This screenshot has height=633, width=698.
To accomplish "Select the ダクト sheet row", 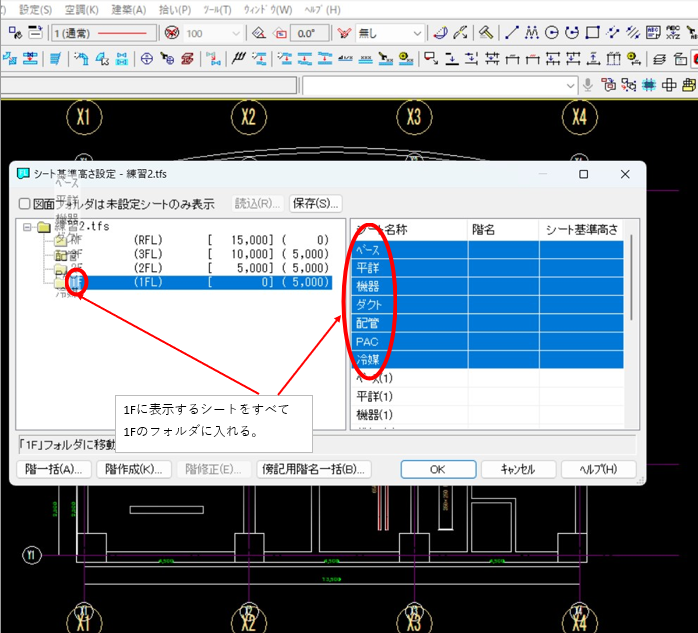I will click(x=487, y=304).
